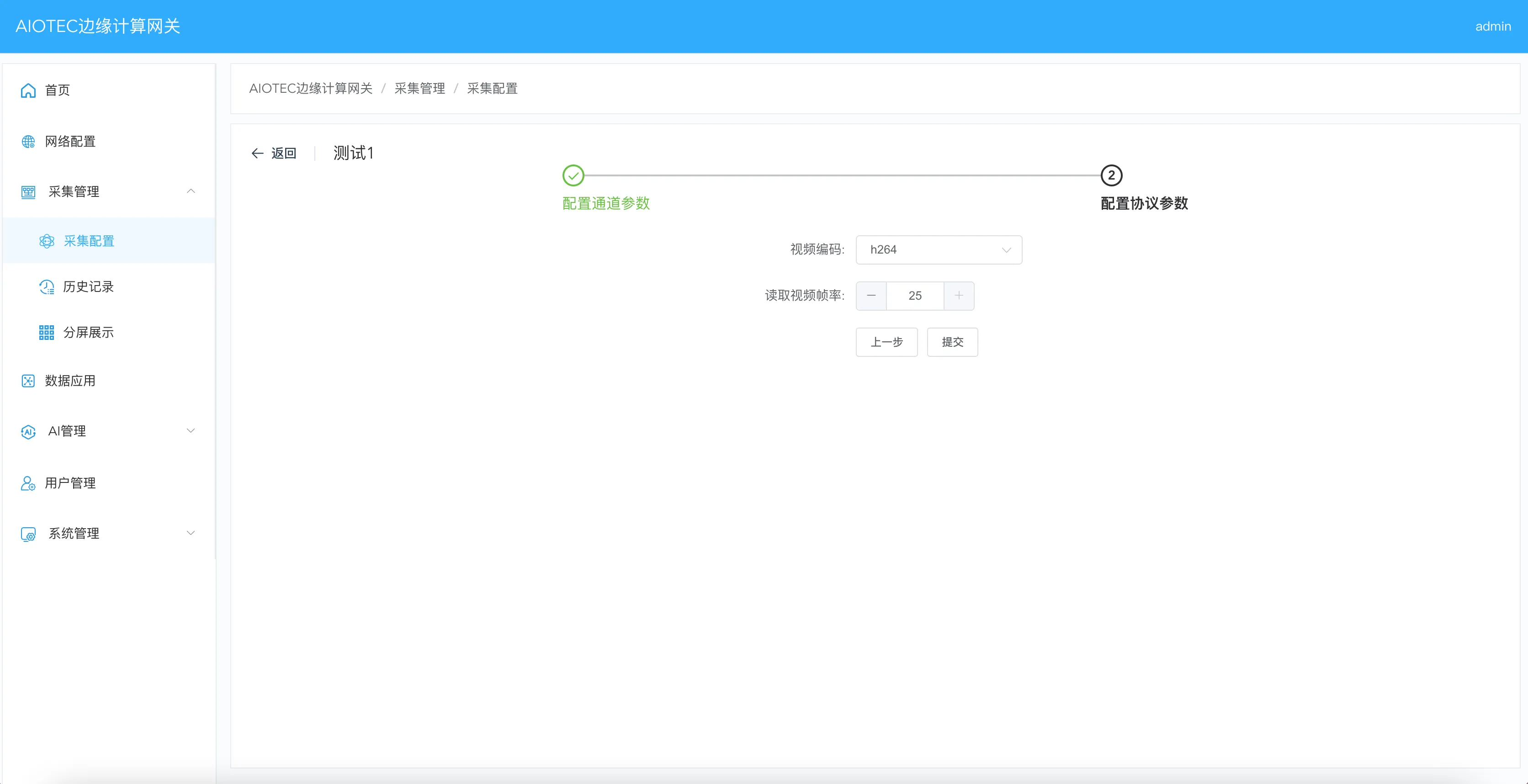This screenshot has width=1528, height=784.
Task: Click the 采集管理 monitor icon
Action: (x=28, y=192)
